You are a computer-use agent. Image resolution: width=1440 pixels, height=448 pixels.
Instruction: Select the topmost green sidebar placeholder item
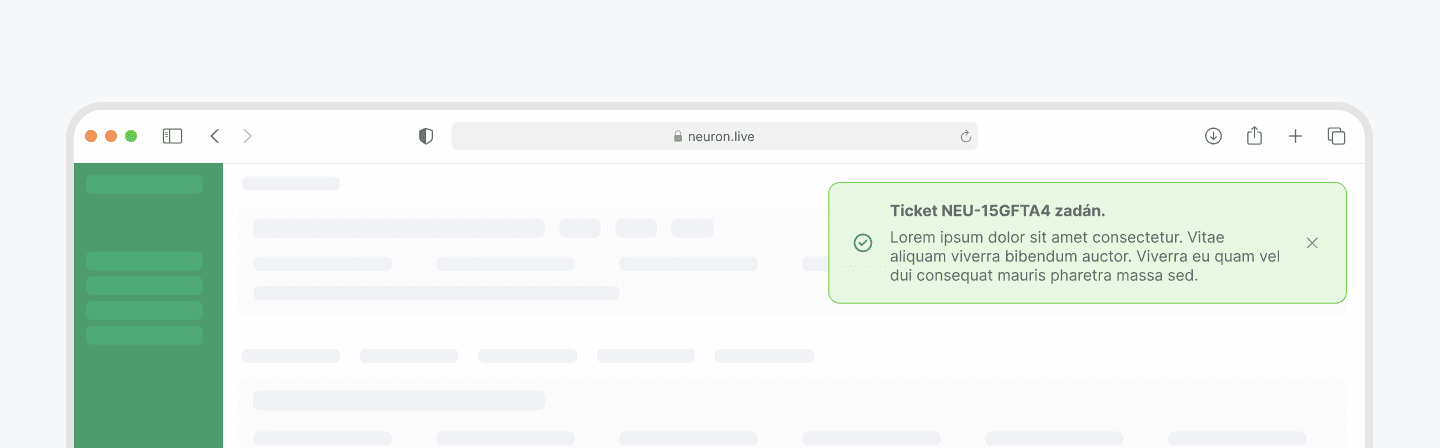tap(144, 184)
